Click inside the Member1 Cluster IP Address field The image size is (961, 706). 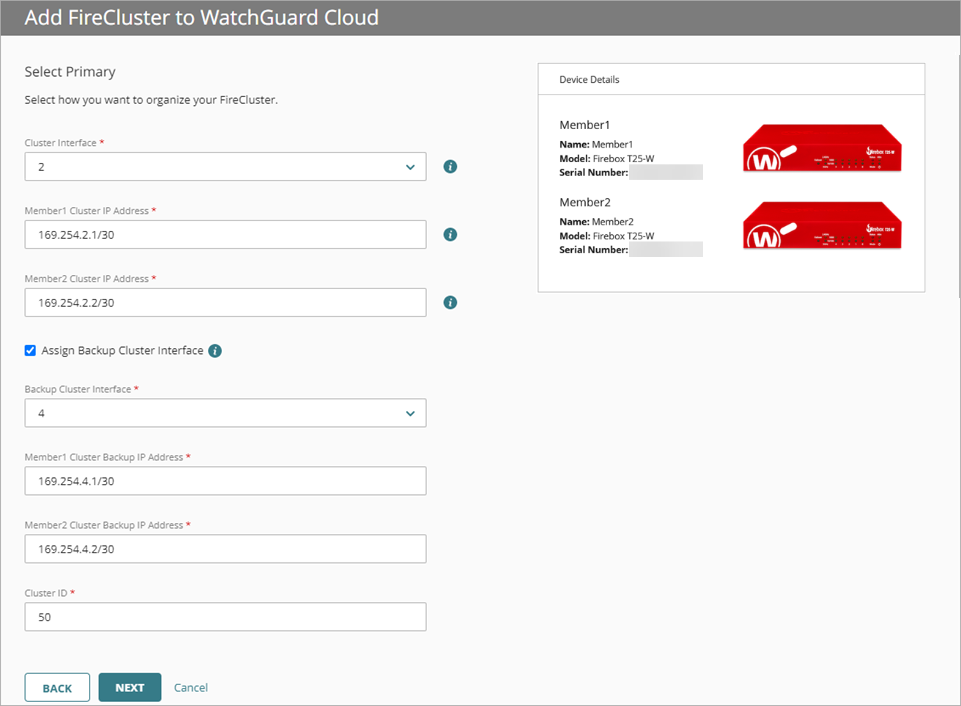click(x=225, y=234)
